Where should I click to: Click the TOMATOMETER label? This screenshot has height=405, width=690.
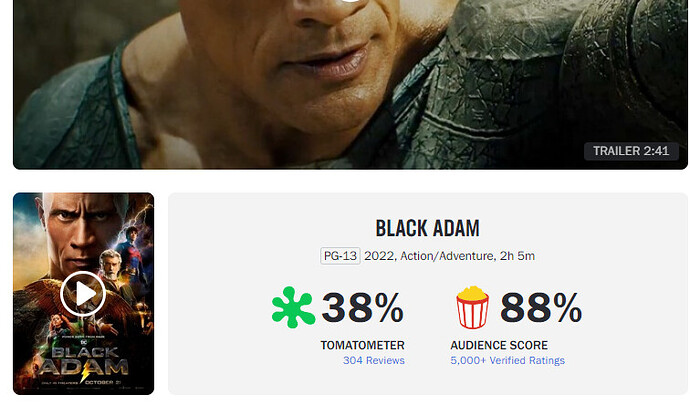(363, 345)
